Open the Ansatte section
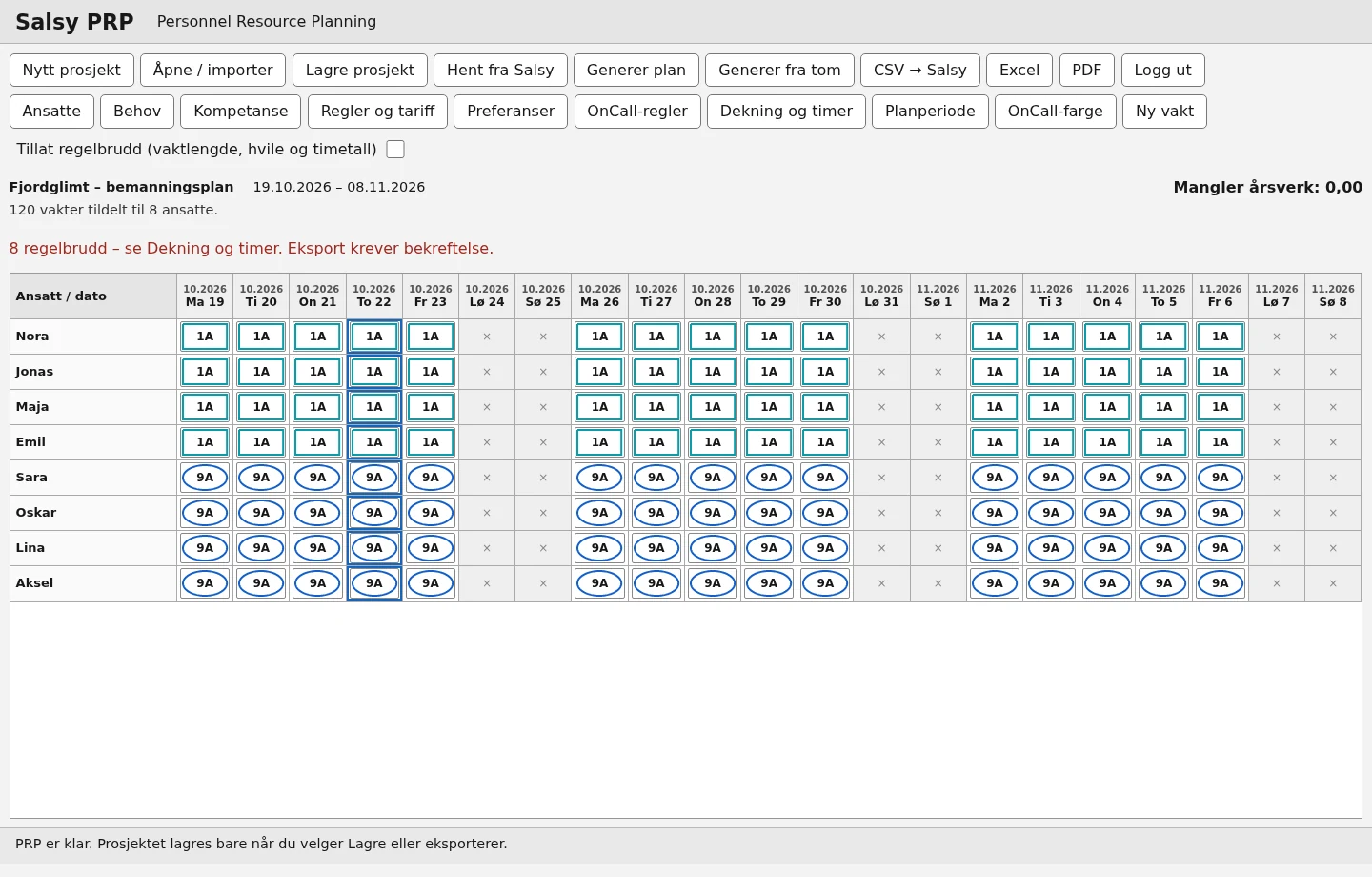Screen dimensions: 1372x877 click(51, 112)
